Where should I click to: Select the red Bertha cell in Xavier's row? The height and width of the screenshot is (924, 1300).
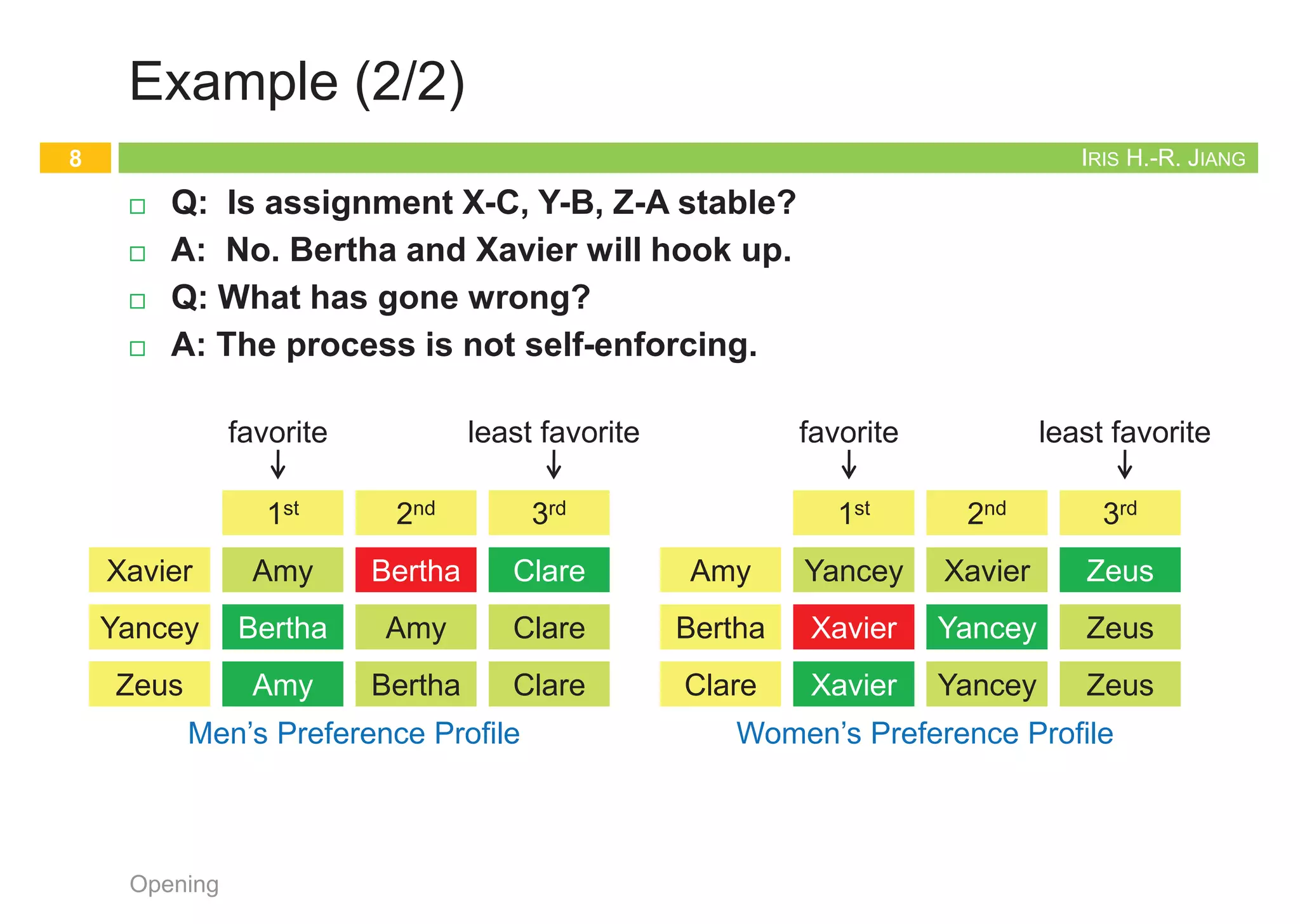point(416,570)
